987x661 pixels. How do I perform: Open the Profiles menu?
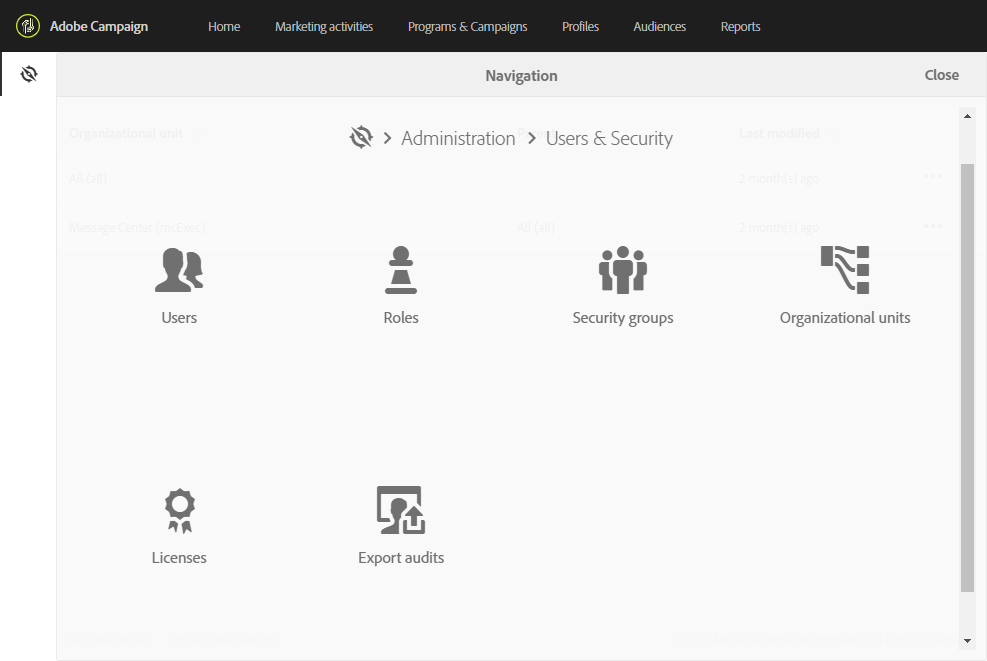pyautogui.click(x=580, y=26)
